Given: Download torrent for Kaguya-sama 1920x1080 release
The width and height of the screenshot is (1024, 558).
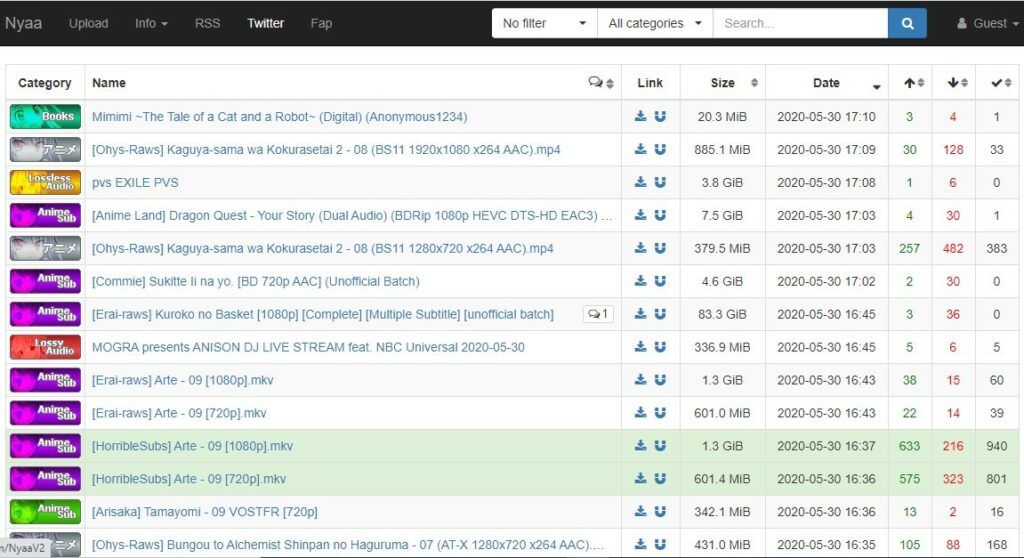Looking at the screenshot, I should (x=640, y=149).
